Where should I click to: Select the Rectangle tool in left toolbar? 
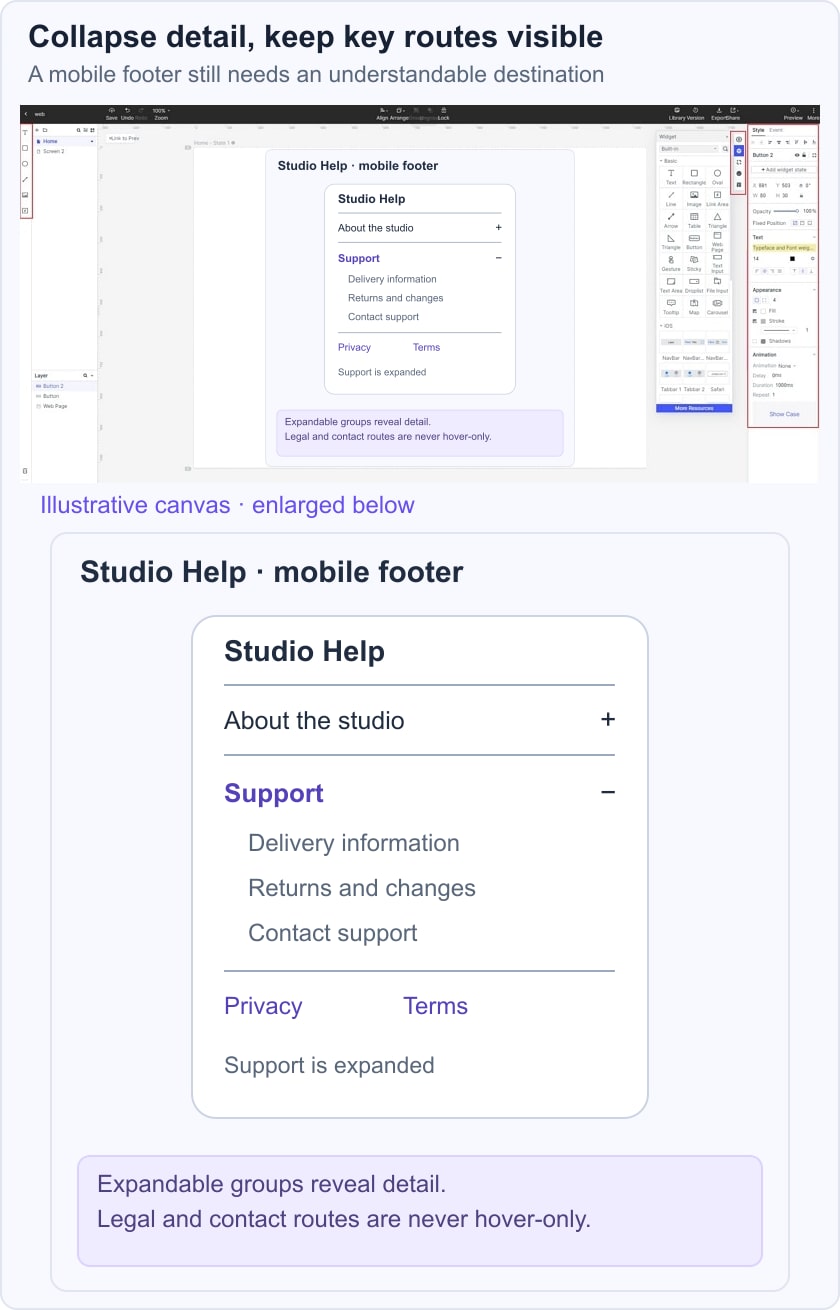[x=25, y=148]
